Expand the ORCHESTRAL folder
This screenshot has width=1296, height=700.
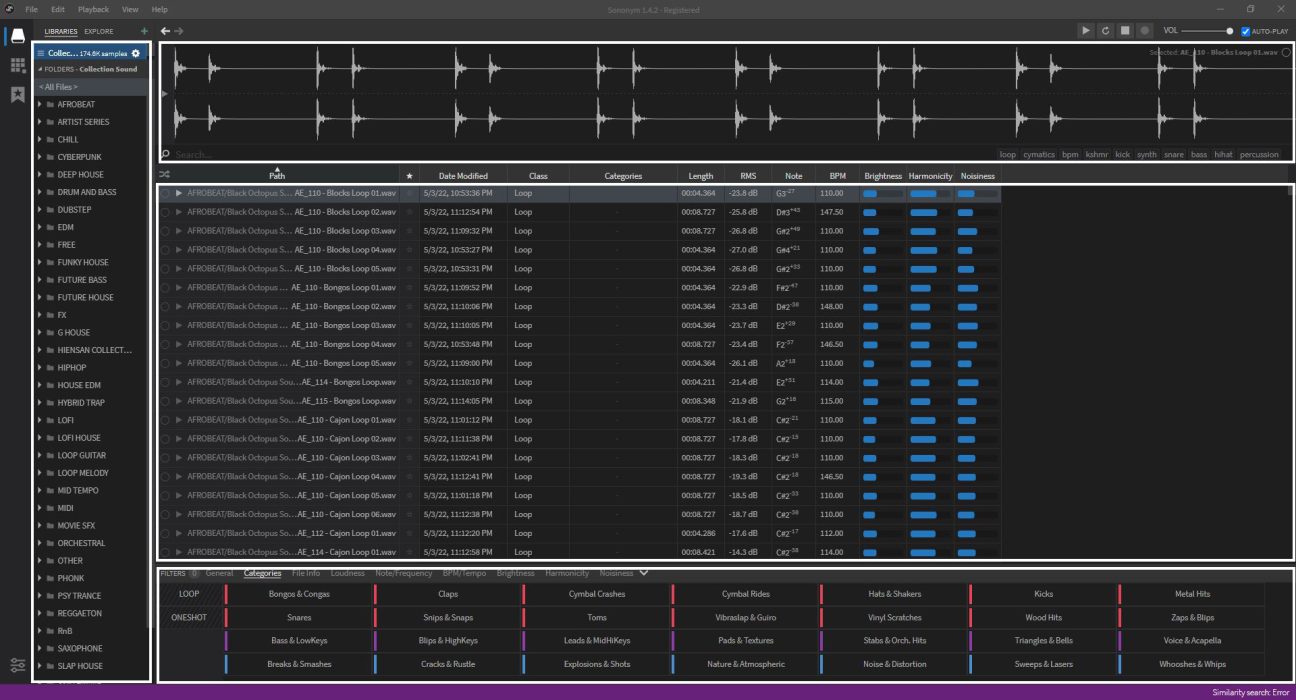tap(39, 543)
